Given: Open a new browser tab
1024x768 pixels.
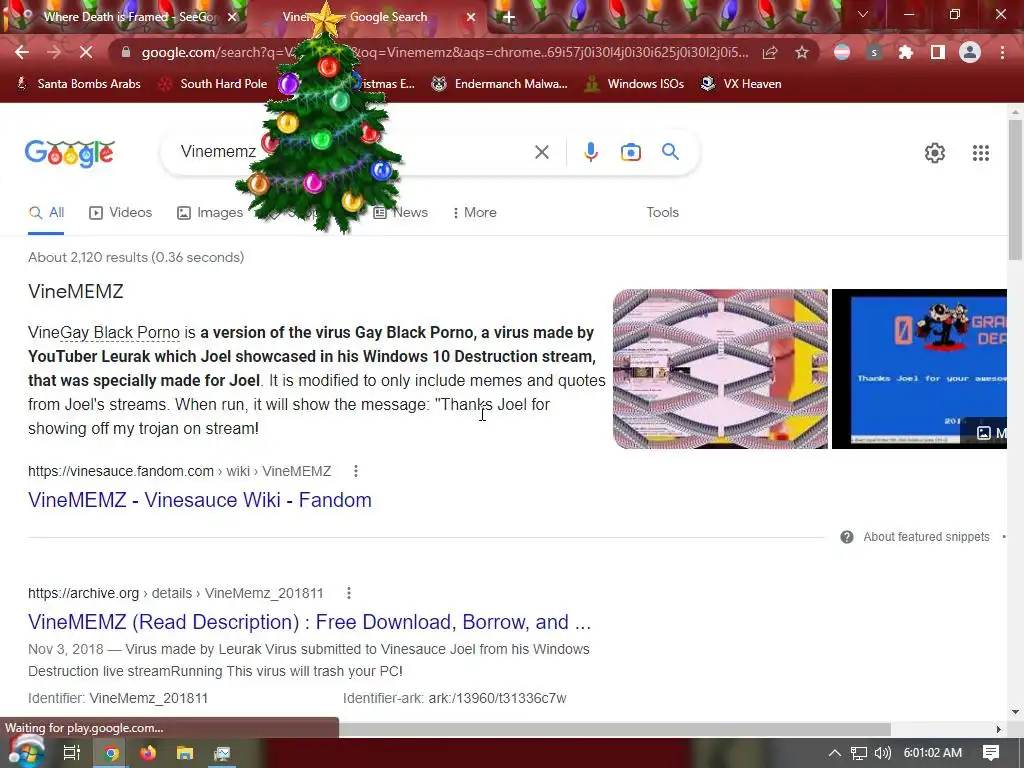Looking at the screenshot, I should (509, 17).
